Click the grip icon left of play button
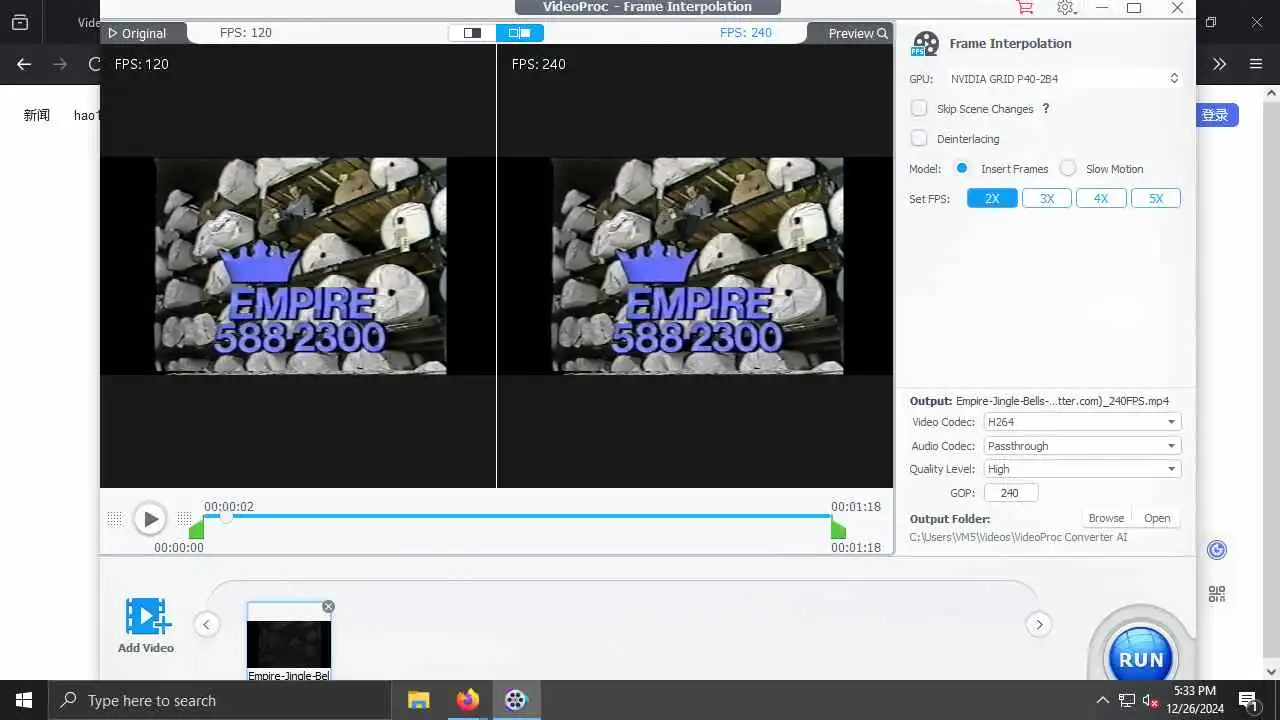Viewport: 1280px width, 720px height. (115, 519)
